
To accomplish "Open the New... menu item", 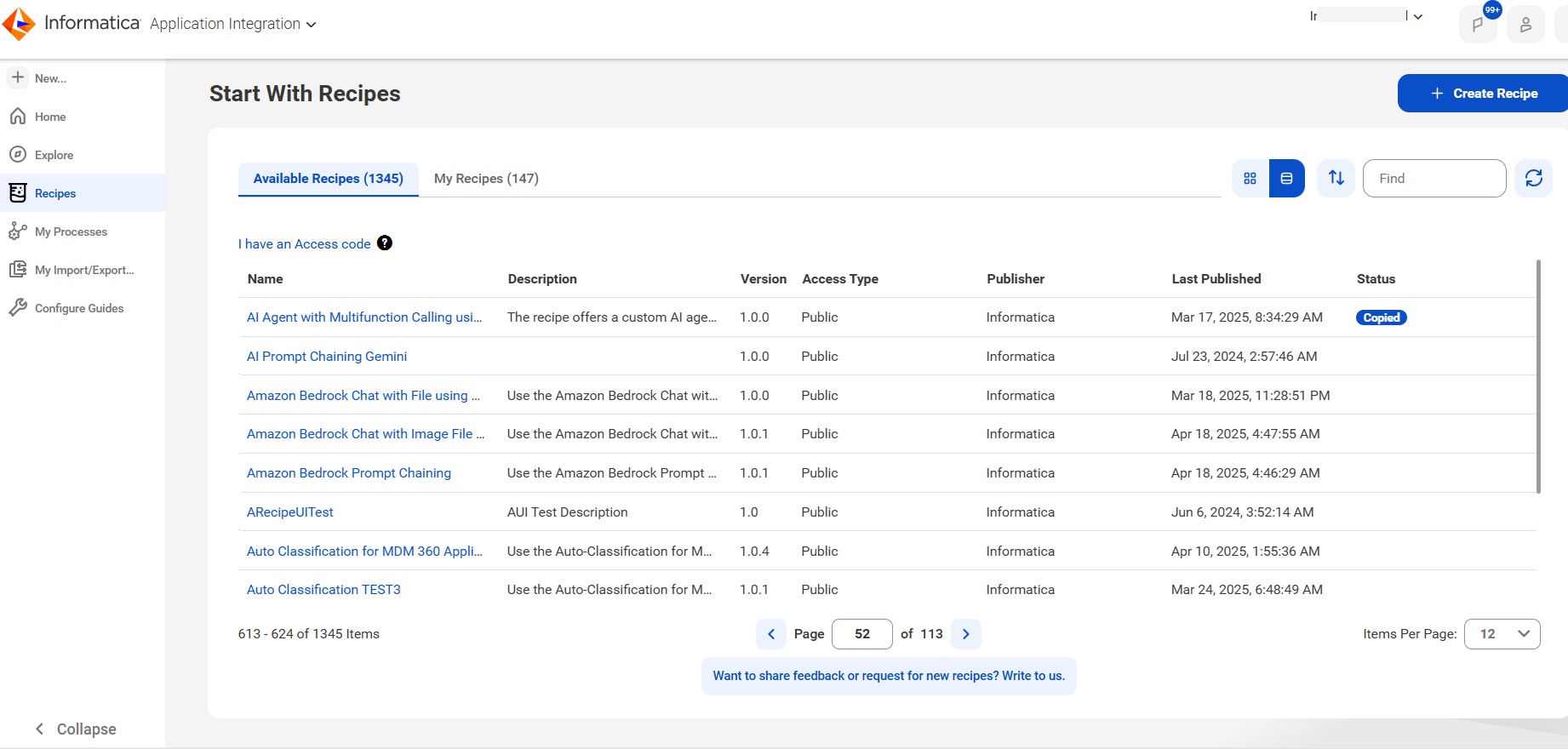I will (x=50, y=78).
